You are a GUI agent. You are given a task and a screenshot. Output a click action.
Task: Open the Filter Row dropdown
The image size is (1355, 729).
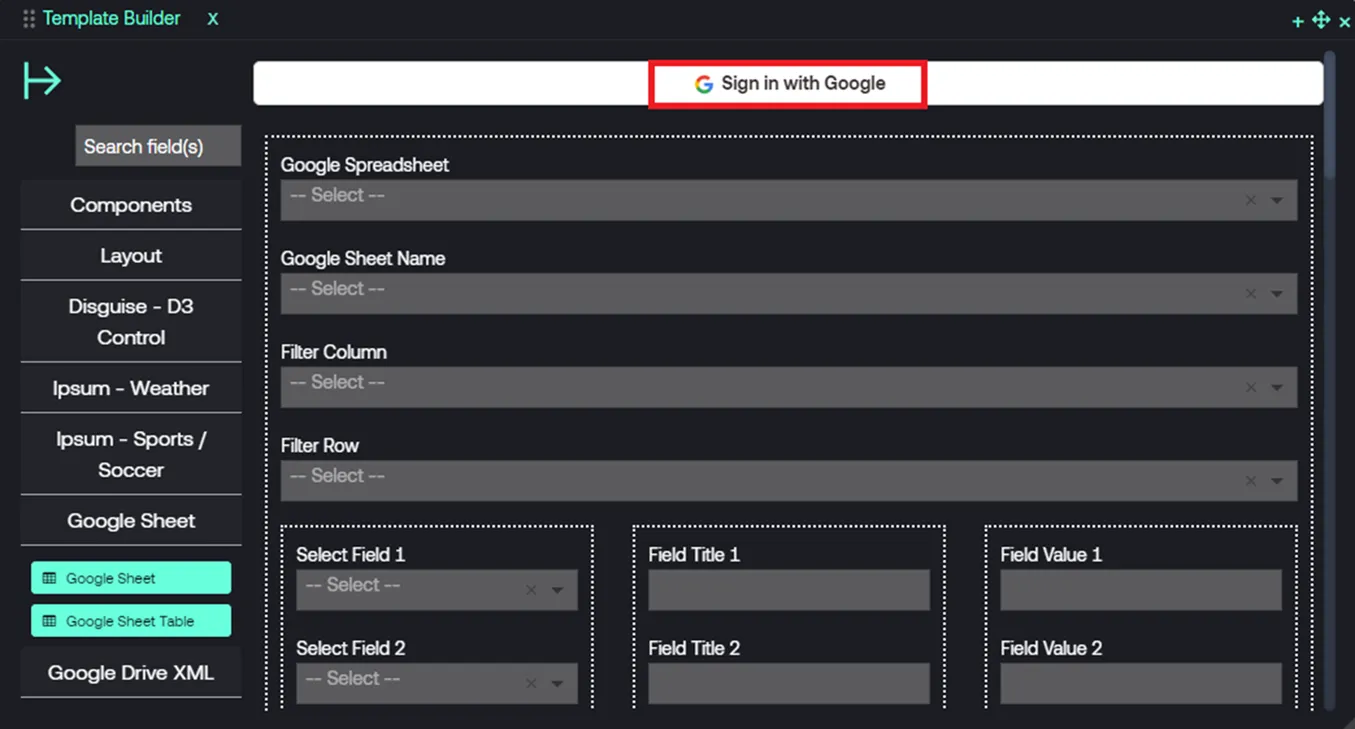click(1277, 481)
